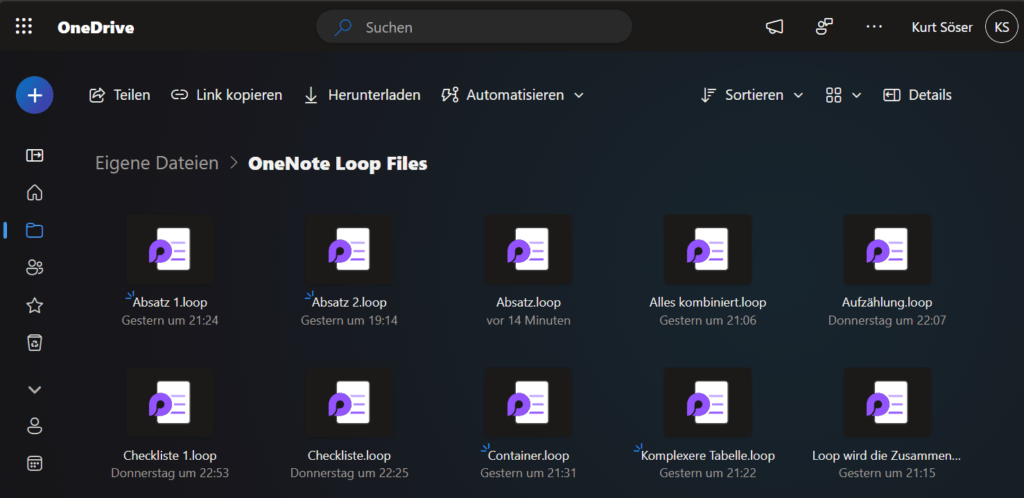
Task: Click the Aufzählung.loop file name
Action: [x=888, y=302]
